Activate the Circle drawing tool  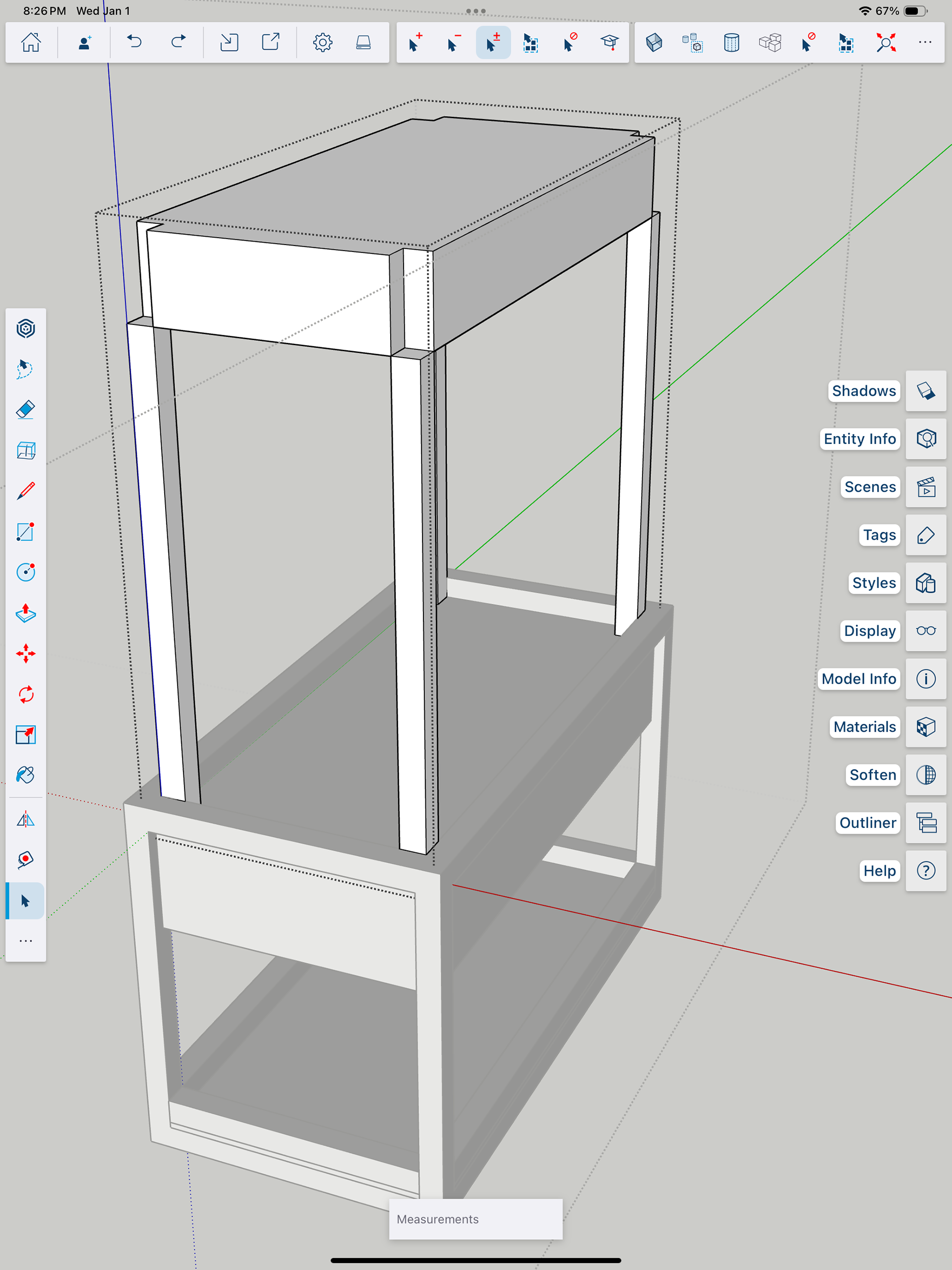25,572
